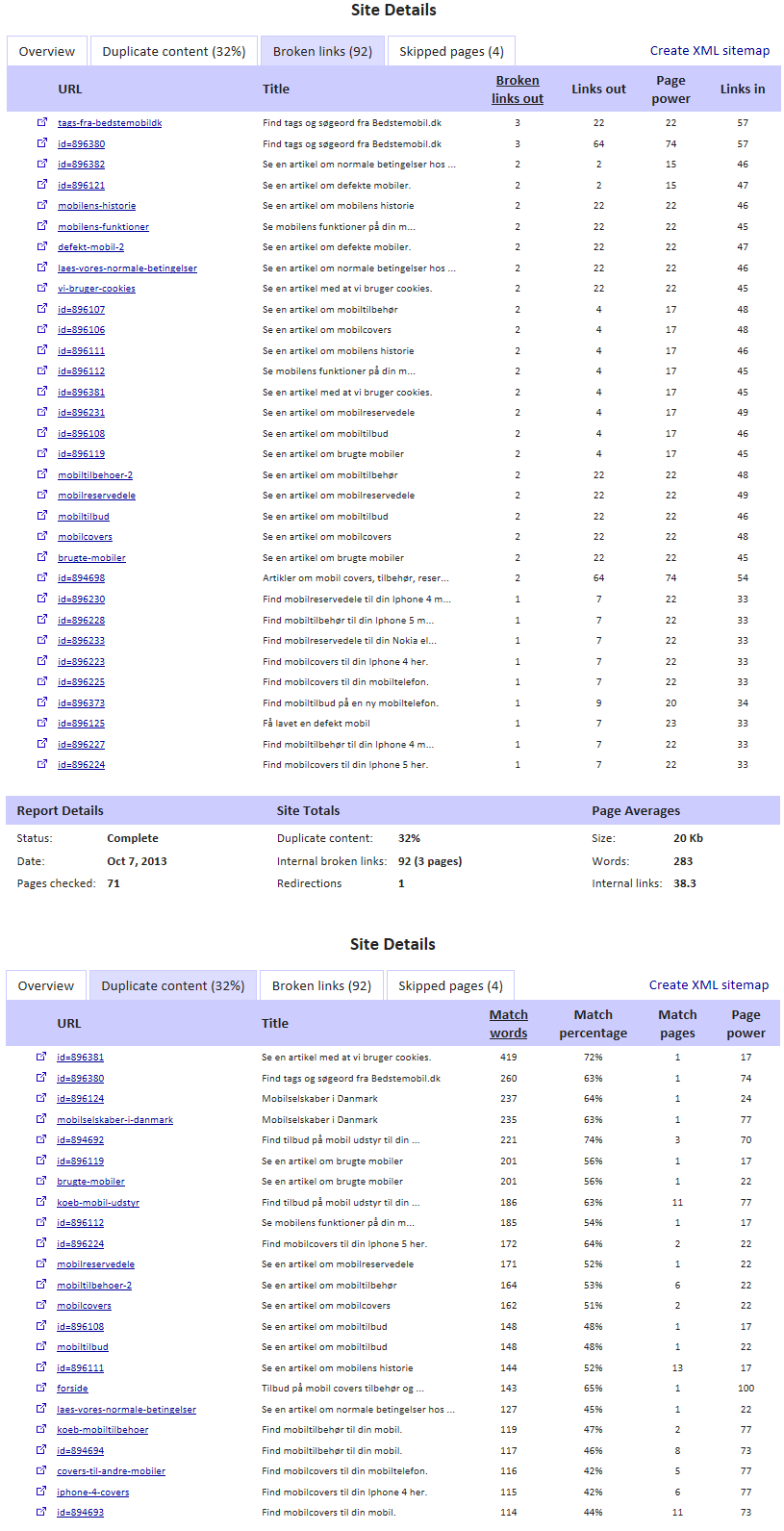Open the defekt-mobil-2 URL link
The height and width of the screenshot is (1531, 784).
pyautogui.click(x=90, y=247)
